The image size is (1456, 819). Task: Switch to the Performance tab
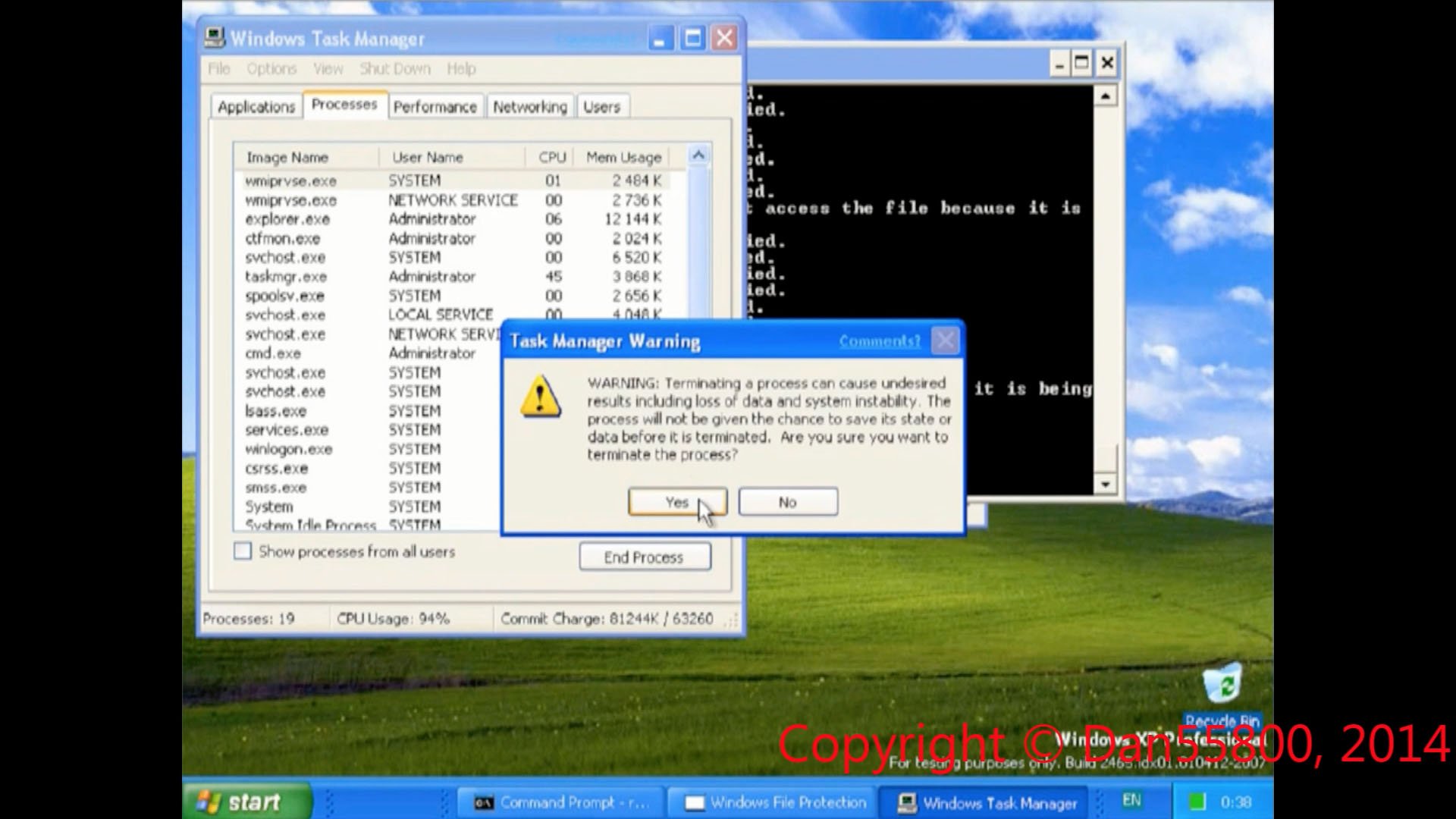435,106
